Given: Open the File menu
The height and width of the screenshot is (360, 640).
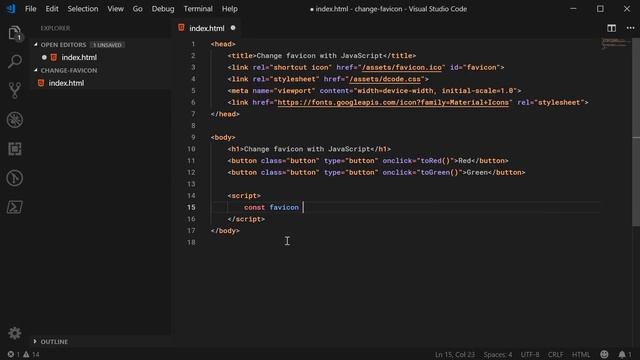Looking at the screenshot, I should [x=31, y=9].
